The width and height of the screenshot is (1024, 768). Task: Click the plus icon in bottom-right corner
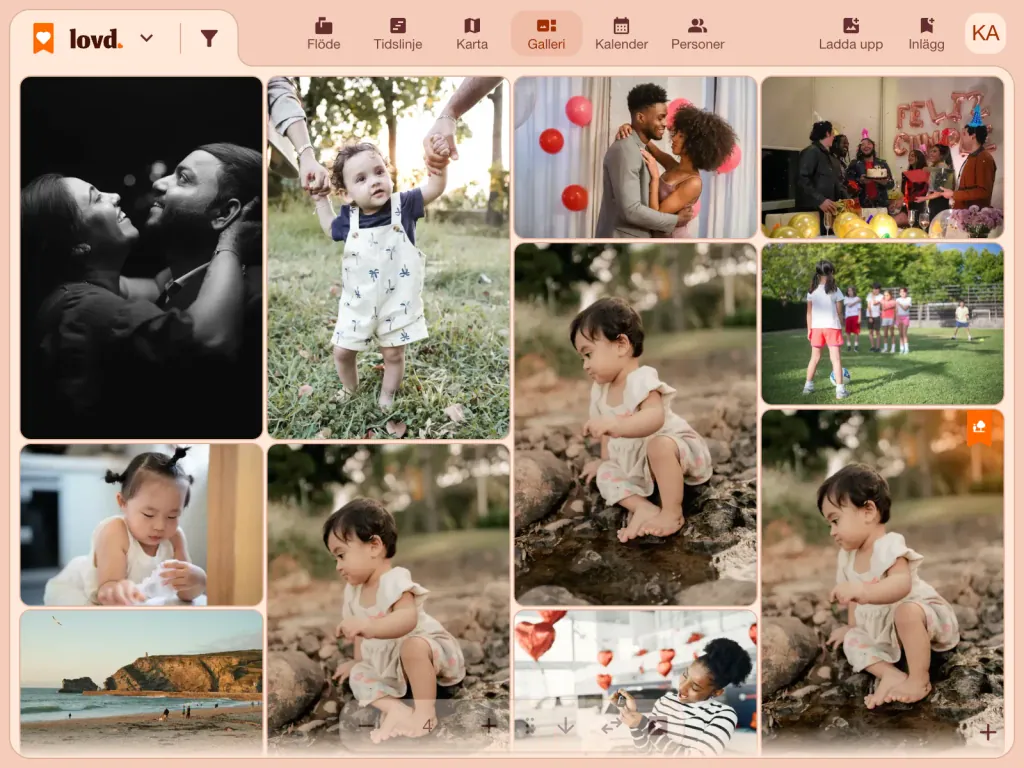coord(987,733)
